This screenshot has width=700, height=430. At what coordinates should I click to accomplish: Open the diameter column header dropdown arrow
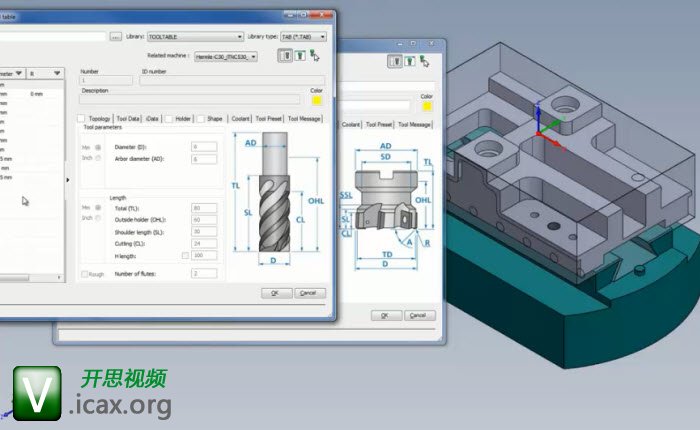pyautogui.click(x=19, y=73)
